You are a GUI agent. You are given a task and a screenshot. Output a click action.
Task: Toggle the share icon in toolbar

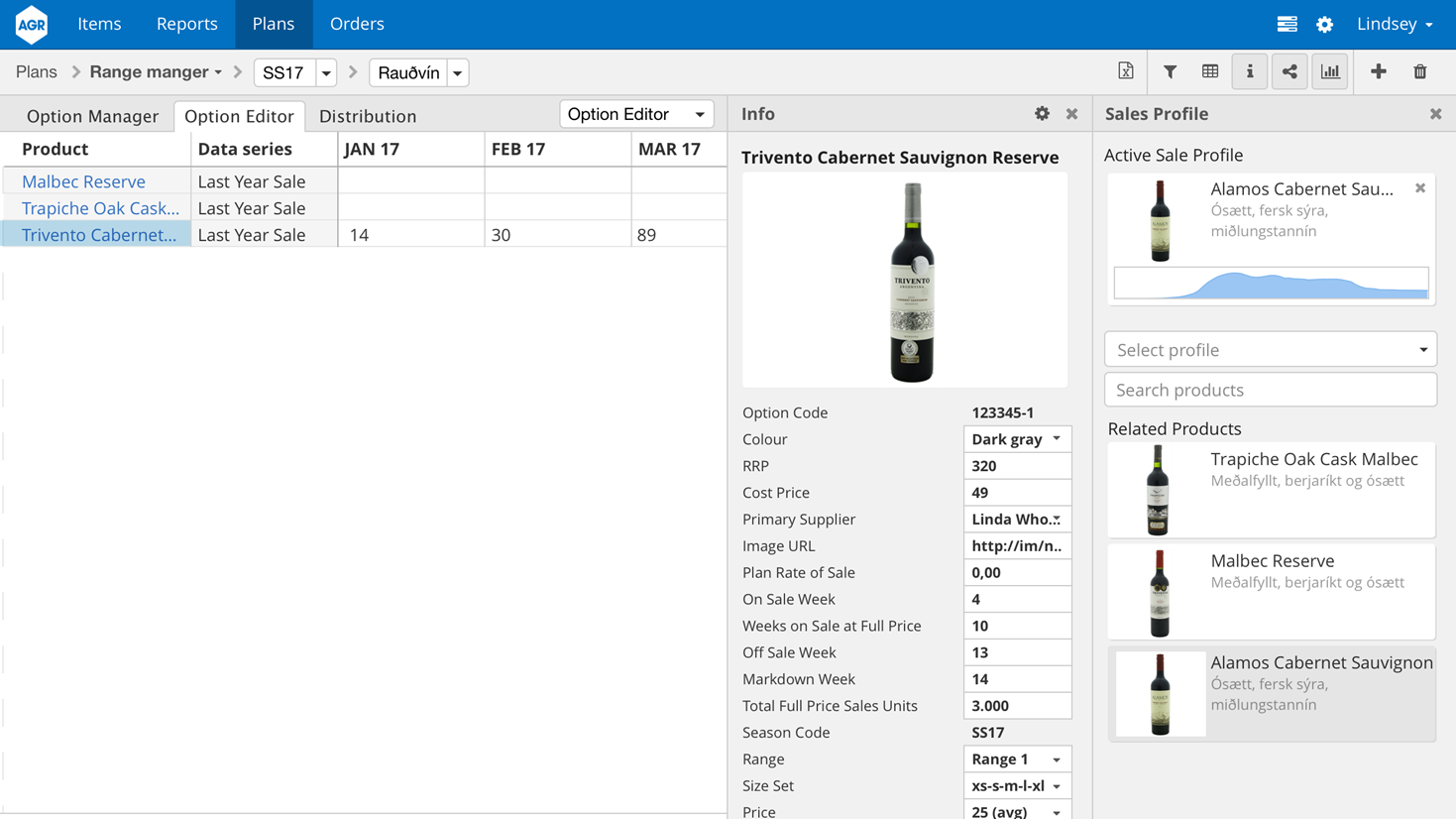click(x=1289, y=71)
